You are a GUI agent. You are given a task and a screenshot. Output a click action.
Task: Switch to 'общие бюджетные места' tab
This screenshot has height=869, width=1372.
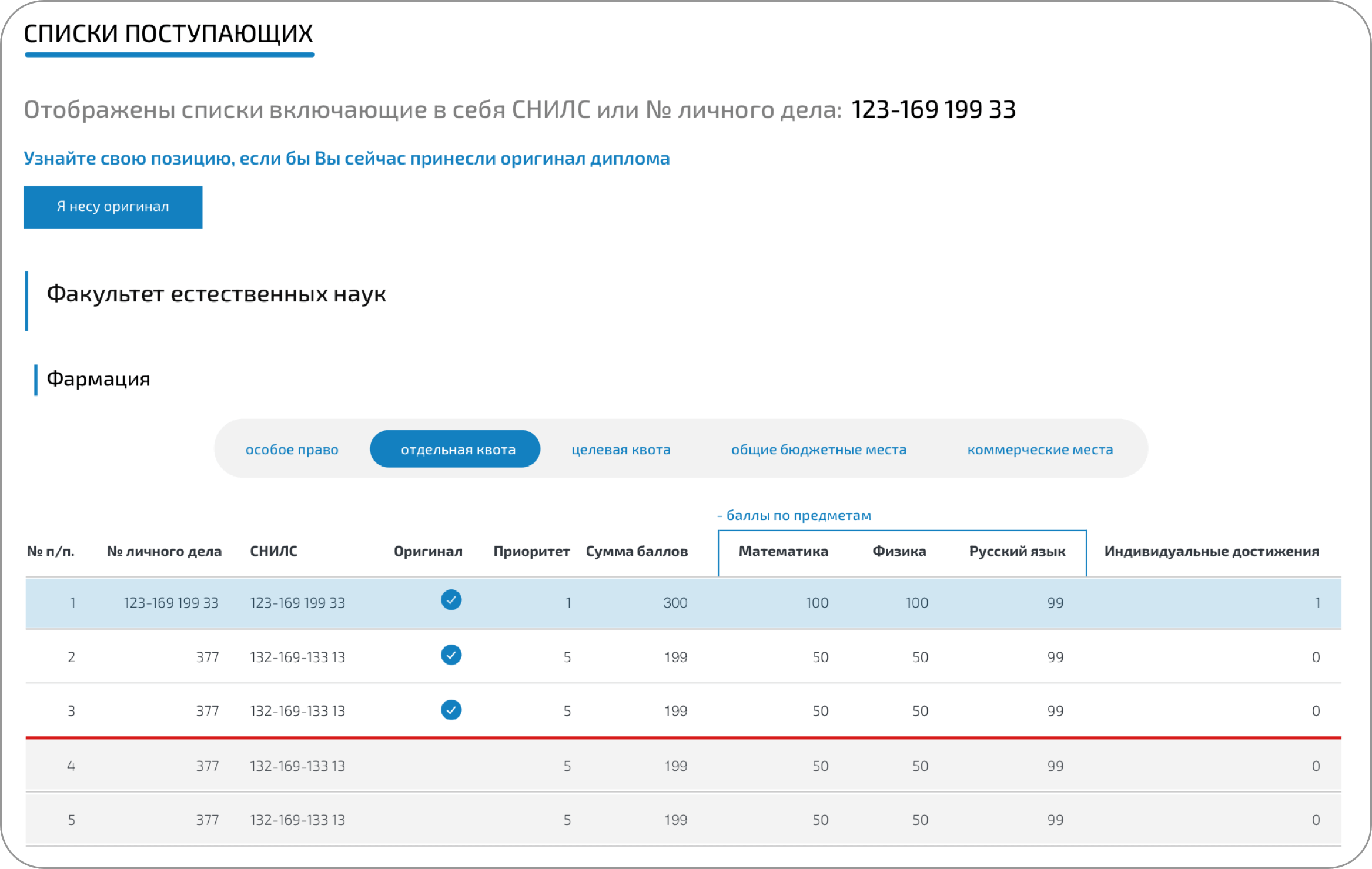click(818, 449)
